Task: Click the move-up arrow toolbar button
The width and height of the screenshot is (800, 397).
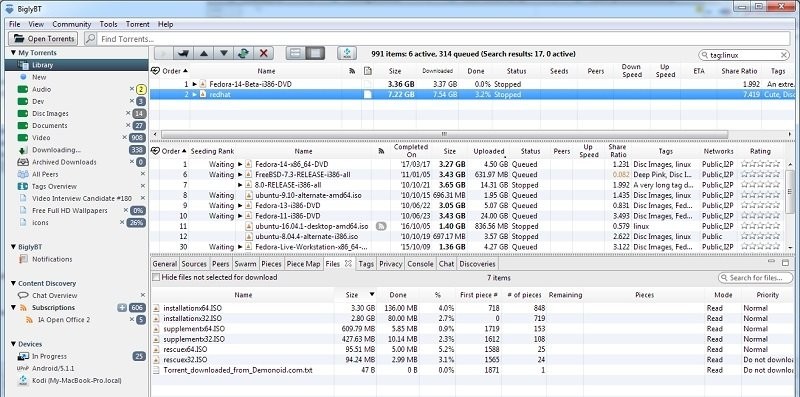Action: tap(204, 53)
